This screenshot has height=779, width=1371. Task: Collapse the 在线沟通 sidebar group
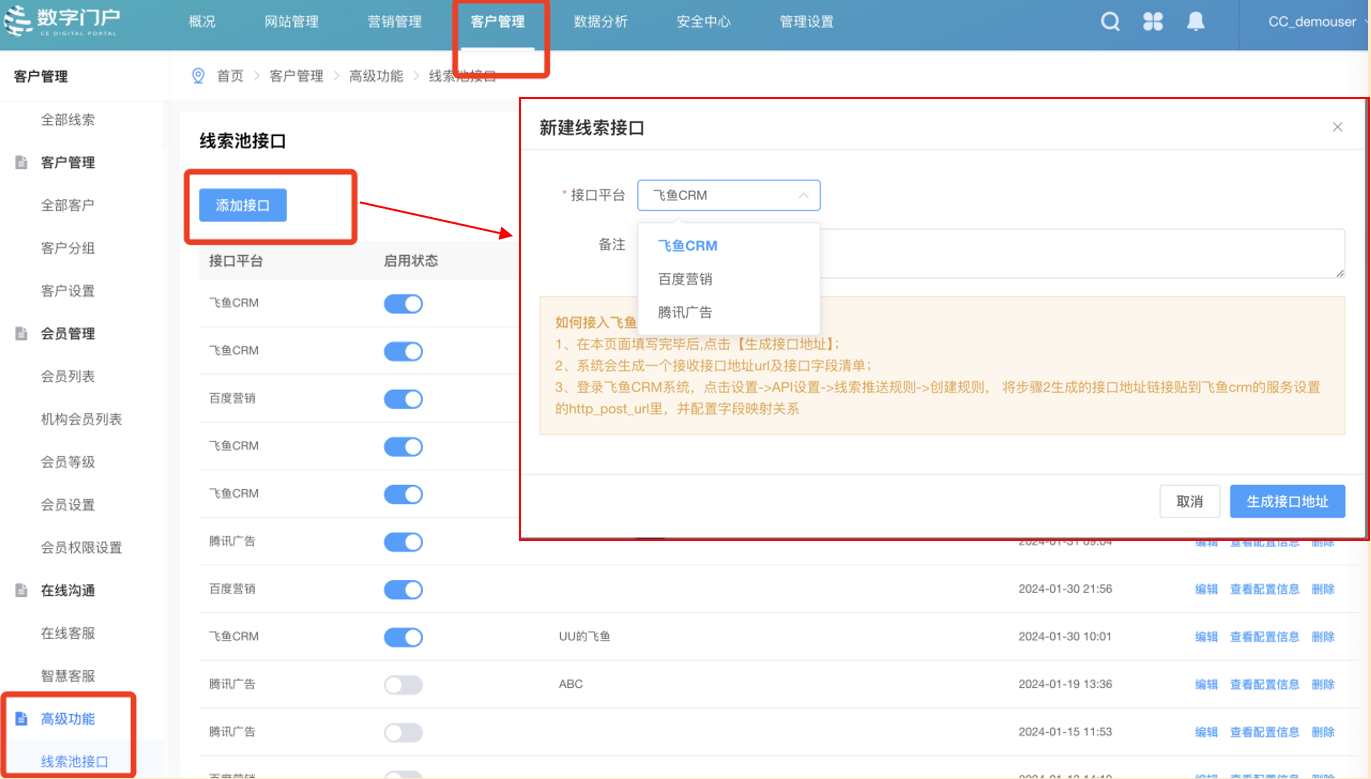(x=68, y=590)
